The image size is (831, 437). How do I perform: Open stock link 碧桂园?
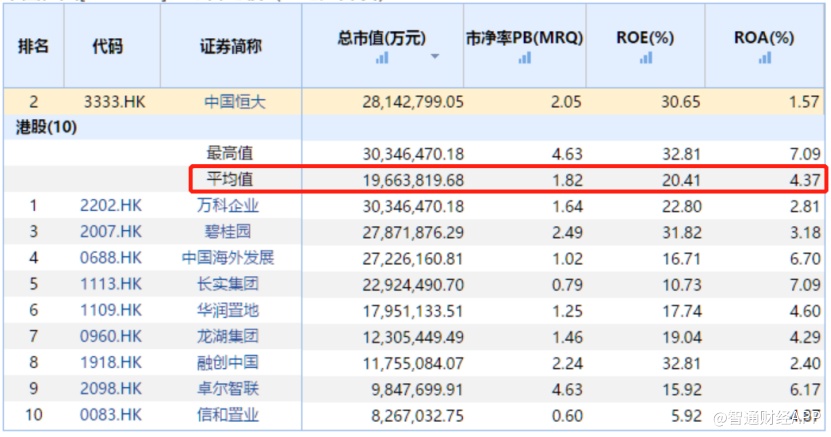[228, 231]
